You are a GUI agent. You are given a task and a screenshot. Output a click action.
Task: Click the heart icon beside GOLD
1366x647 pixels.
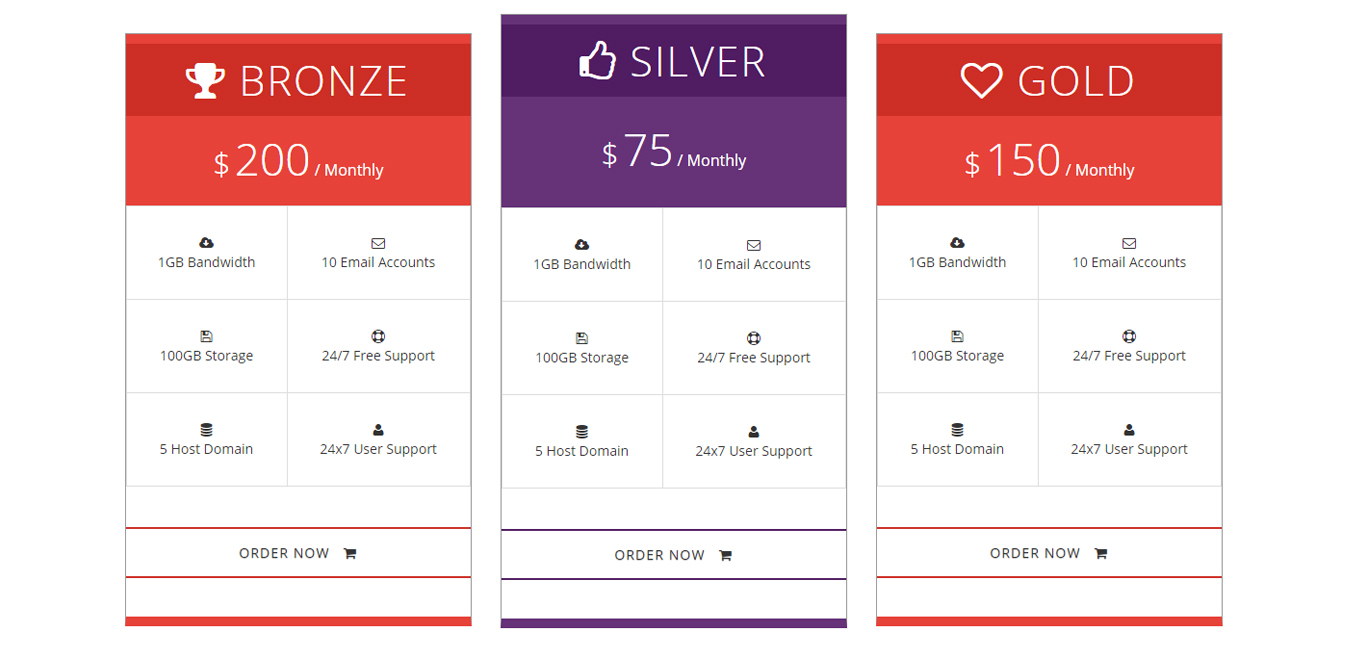click(x=981, y=81)
